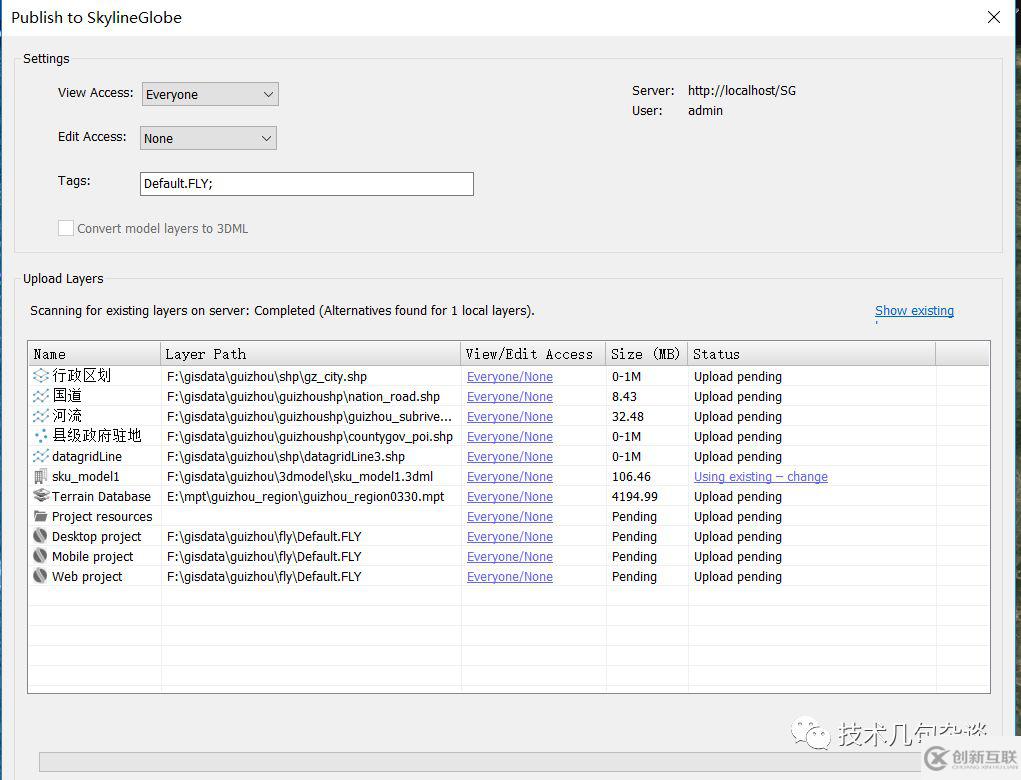Open Everyone/None access for Project resources row
The width and height of the screenshot is (1021, 780).
click(510, 516)
